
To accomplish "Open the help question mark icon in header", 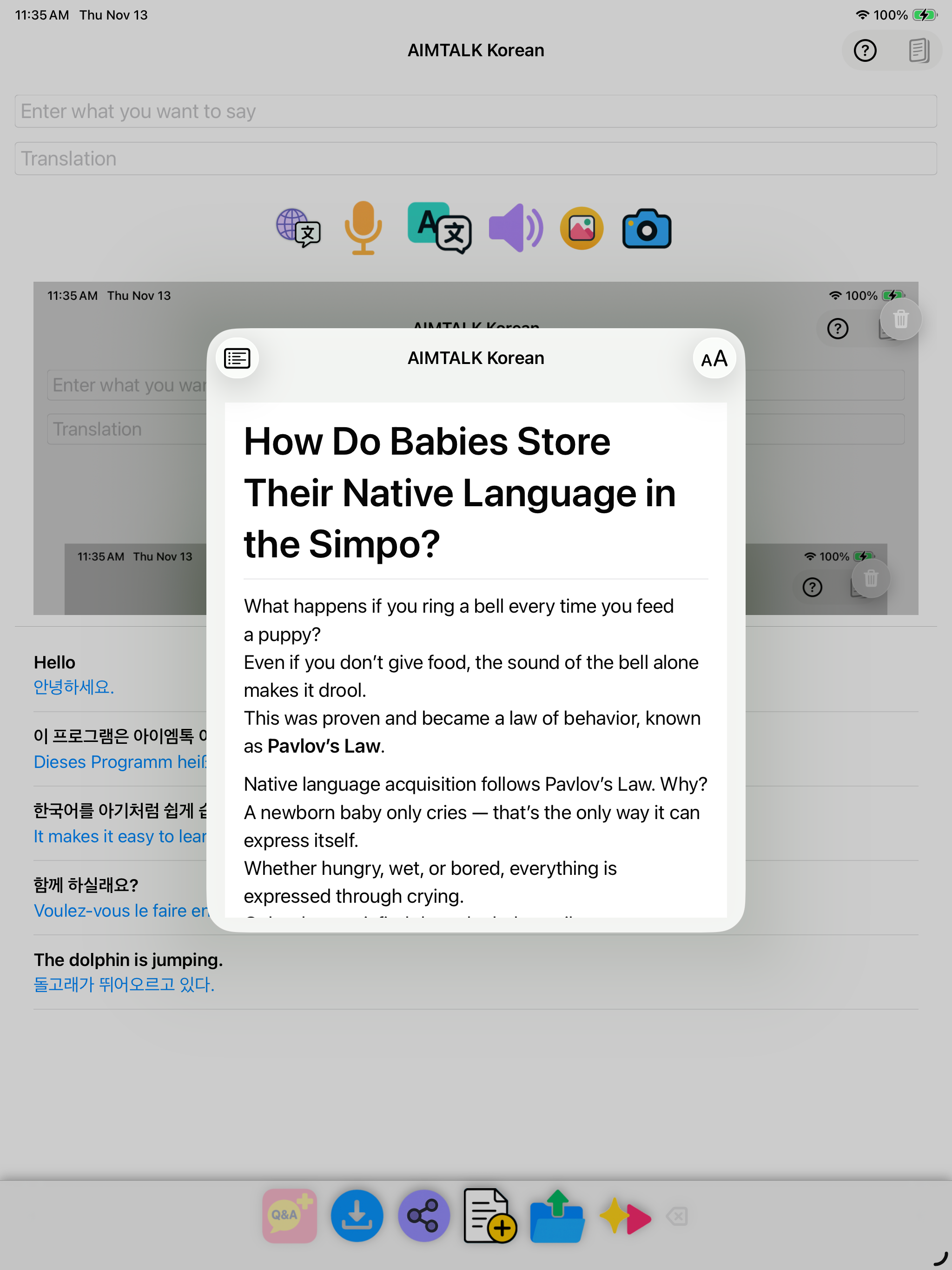I will click(x=865, y=51).
